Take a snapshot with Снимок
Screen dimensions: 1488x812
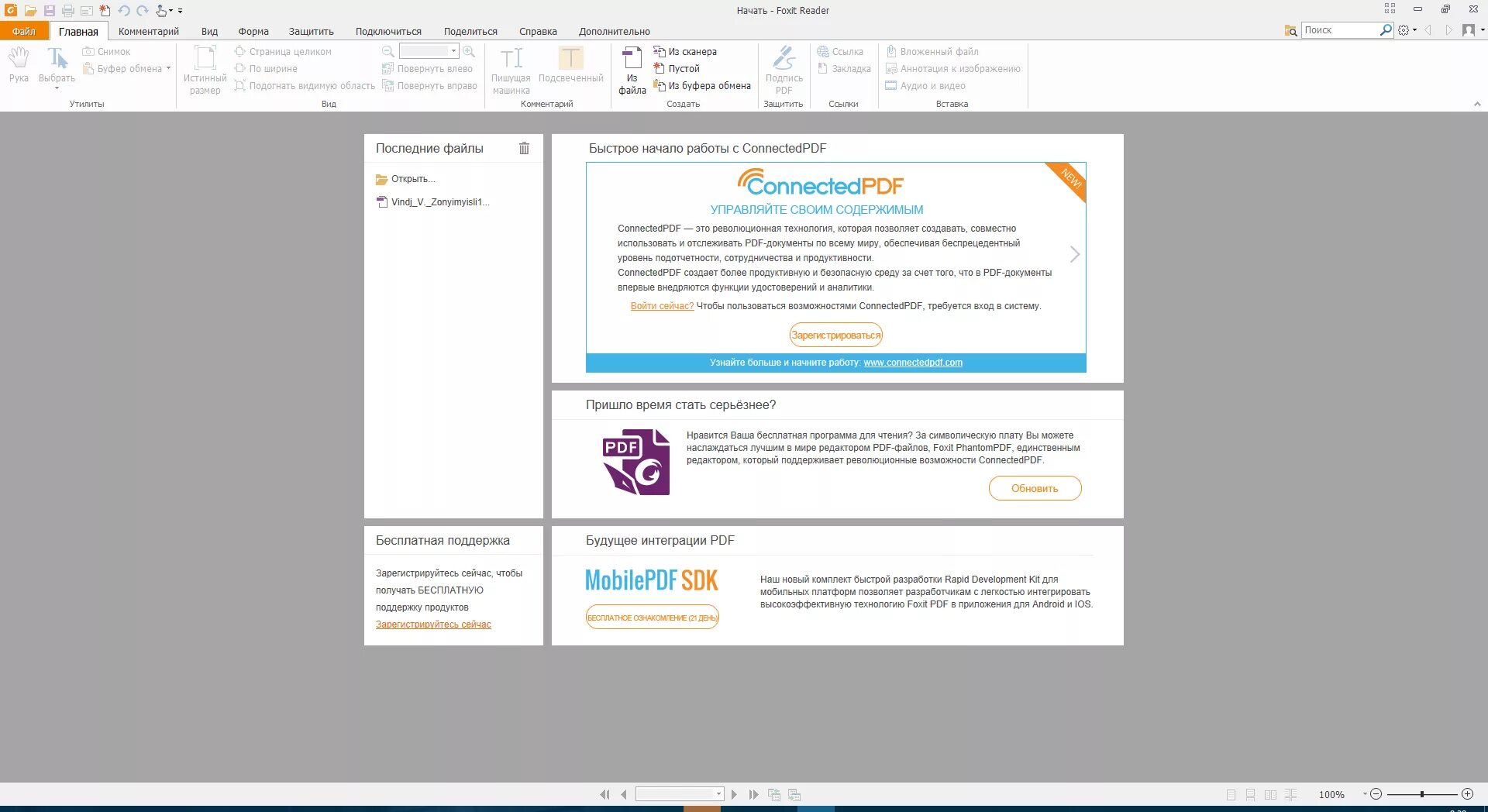[x=107, y=52]
